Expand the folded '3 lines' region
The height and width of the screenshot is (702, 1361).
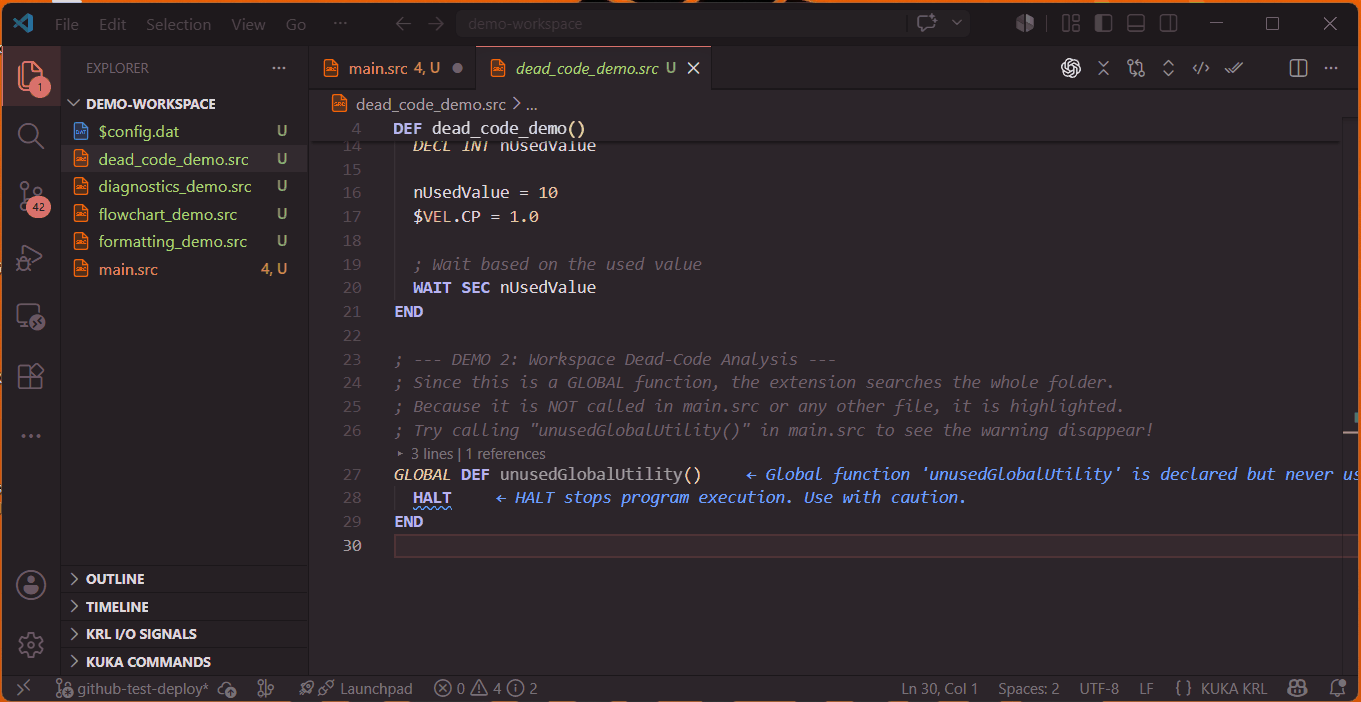coord(402,453)
